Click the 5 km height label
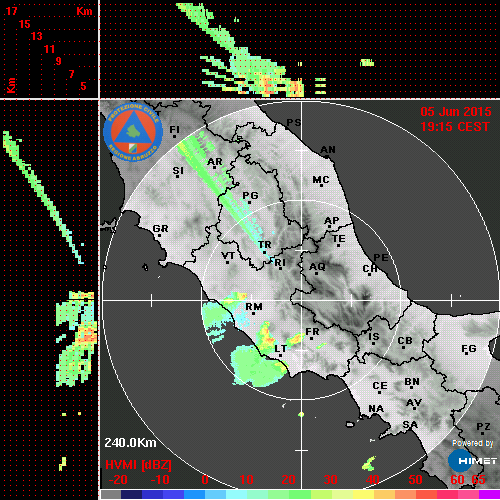Viewport: 500px width, 500px height. click(83, 86)
